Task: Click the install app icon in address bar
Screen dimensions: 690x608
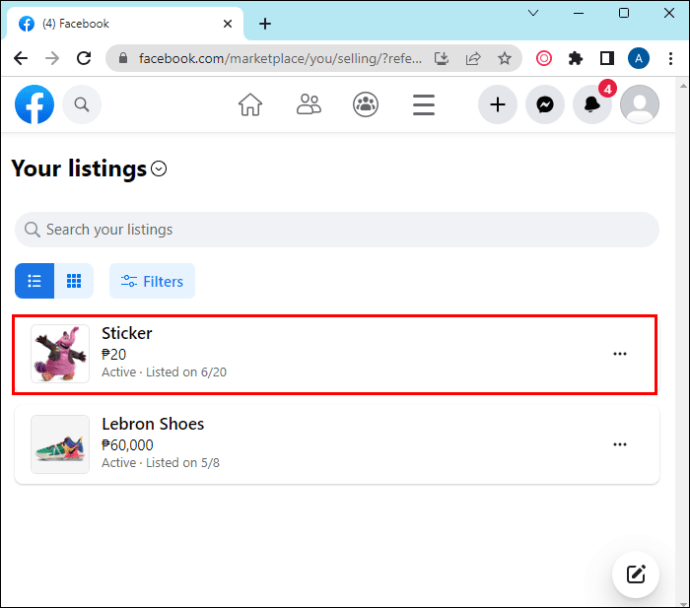Action: 441,58
